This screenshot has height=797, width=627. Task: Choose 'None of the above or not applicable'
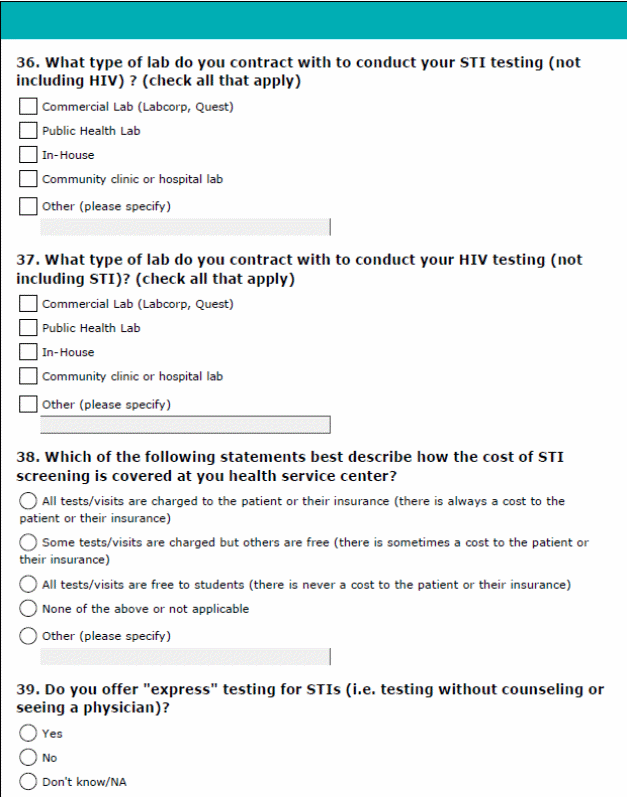coord(29,609)
